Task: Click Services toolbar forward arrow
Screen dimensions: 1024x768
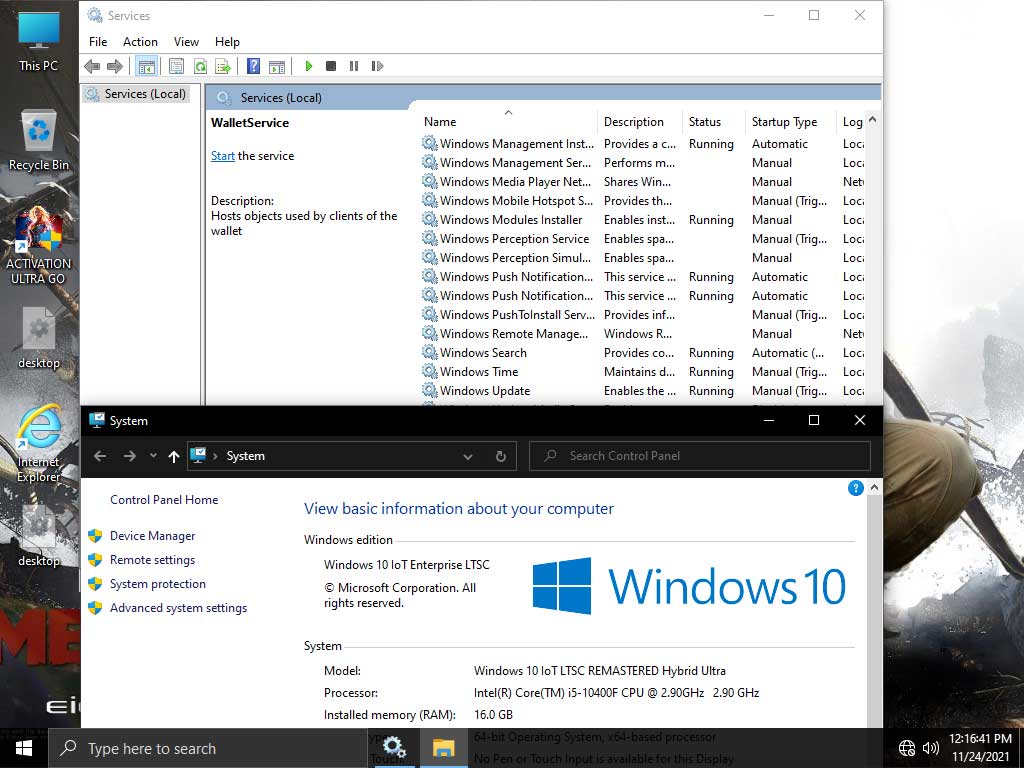Action: click(x=115, y=66)
